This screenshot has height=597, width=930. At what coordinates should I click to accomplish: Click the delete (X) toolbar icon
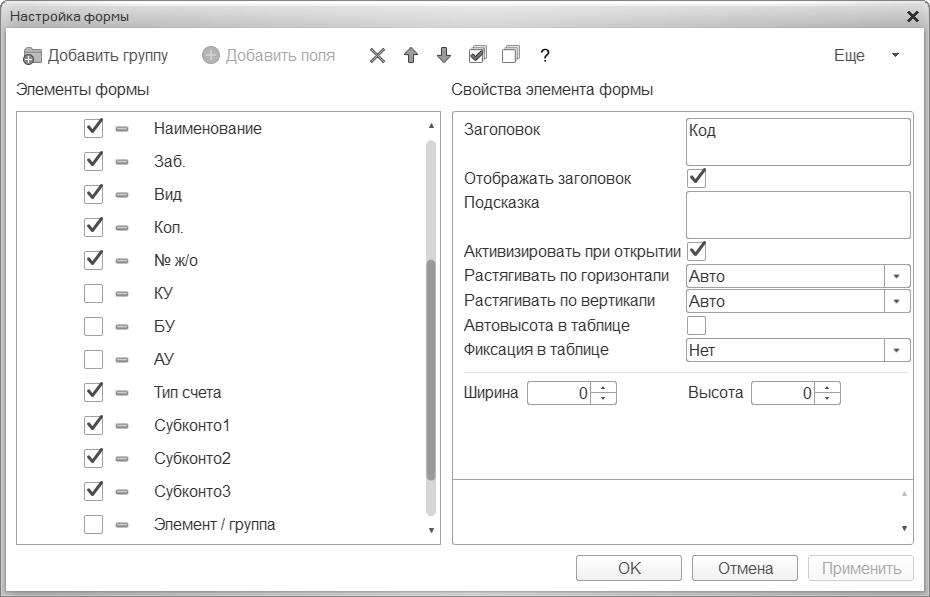pos(377,56)
